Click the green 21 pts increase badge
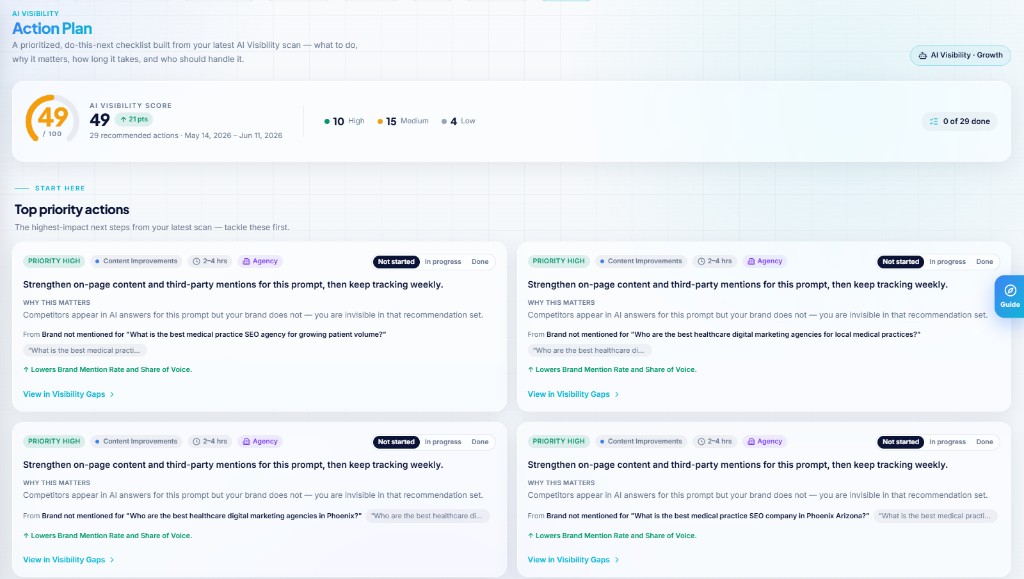This screenshot has height=579, width=1024. click(134, 119)
